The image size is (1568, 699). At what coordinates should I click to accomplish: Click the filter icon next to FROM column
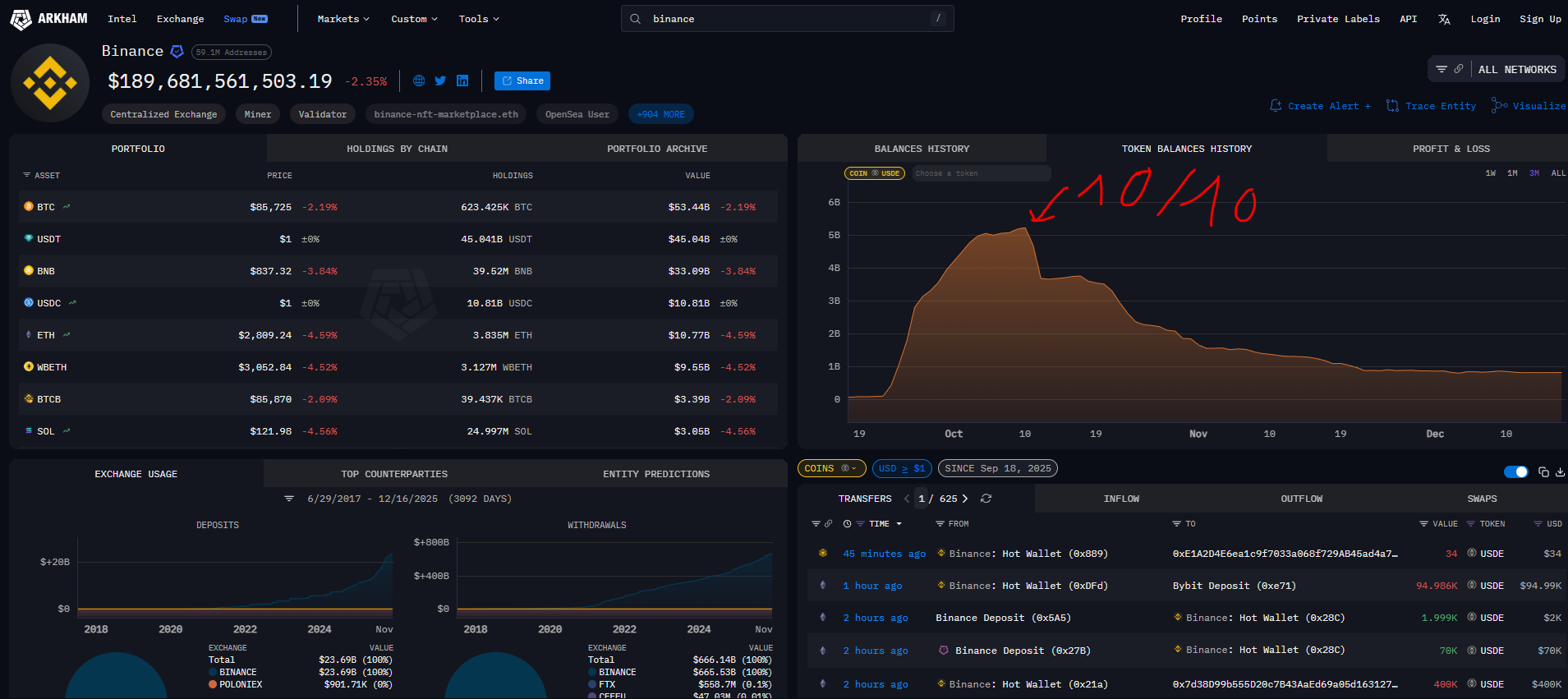pos(940,524)
